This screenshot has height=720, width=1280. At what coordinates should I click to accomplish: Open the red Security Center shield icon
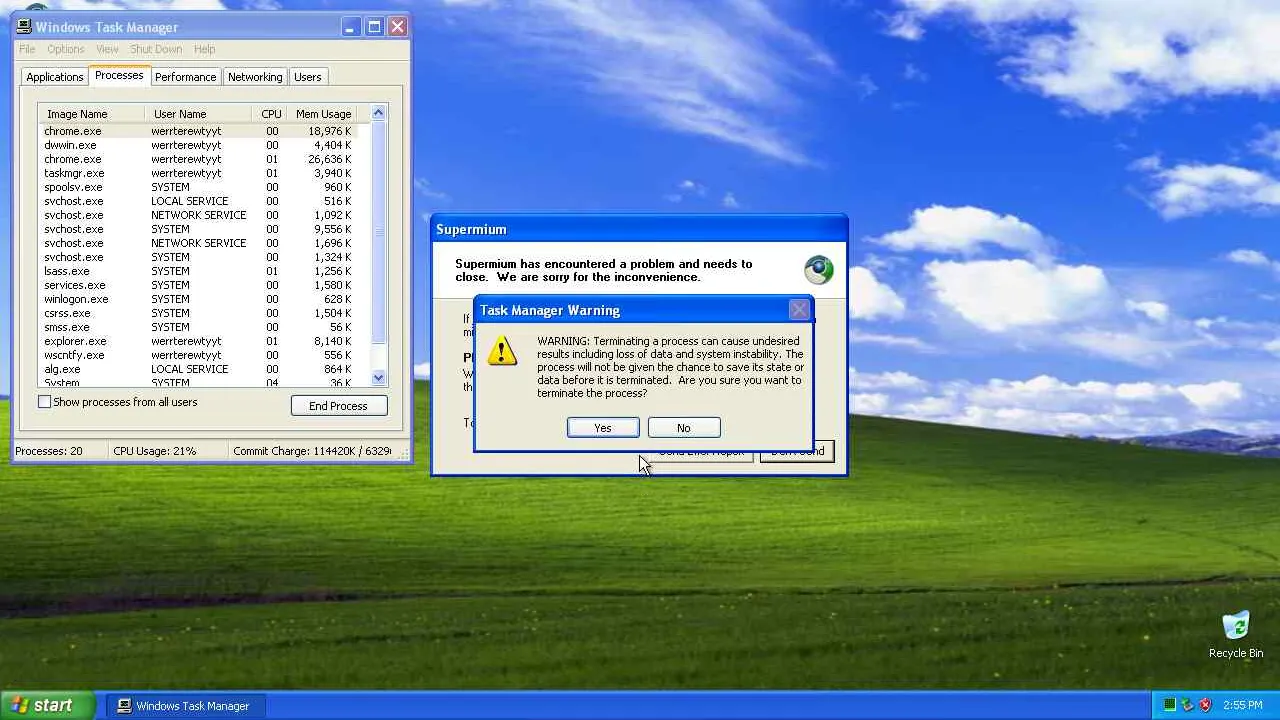point(1205,705)
